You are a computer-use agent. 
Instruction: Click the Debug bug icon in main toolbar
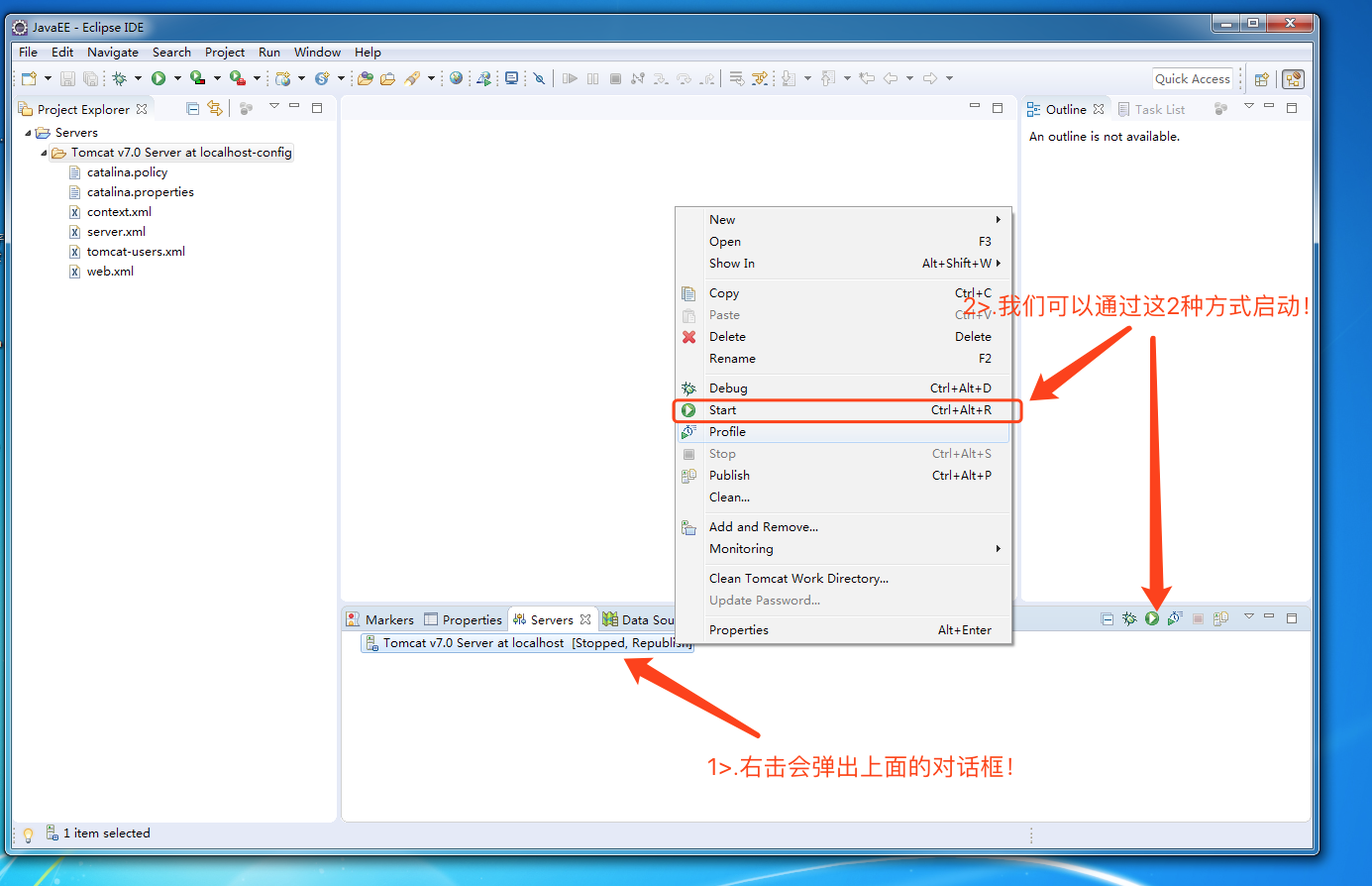120,78
